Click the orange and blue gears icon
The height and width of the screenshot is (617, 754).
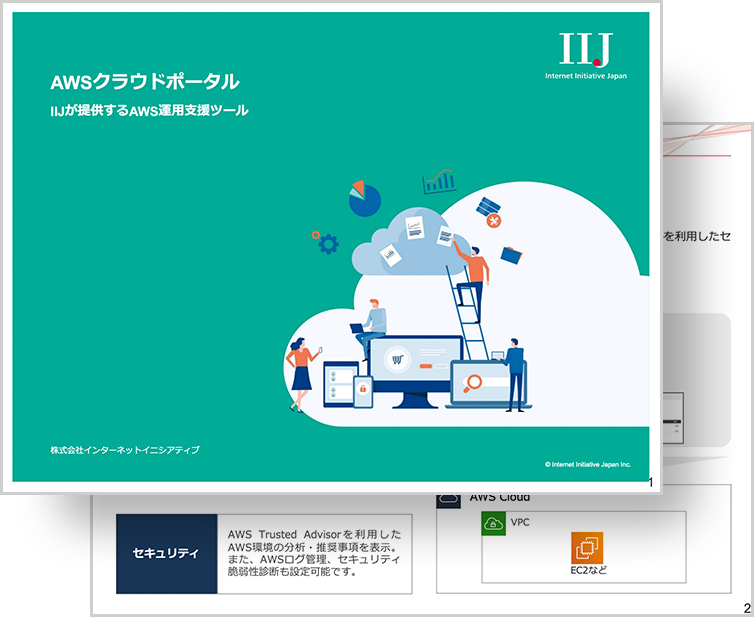coord(326,242)
